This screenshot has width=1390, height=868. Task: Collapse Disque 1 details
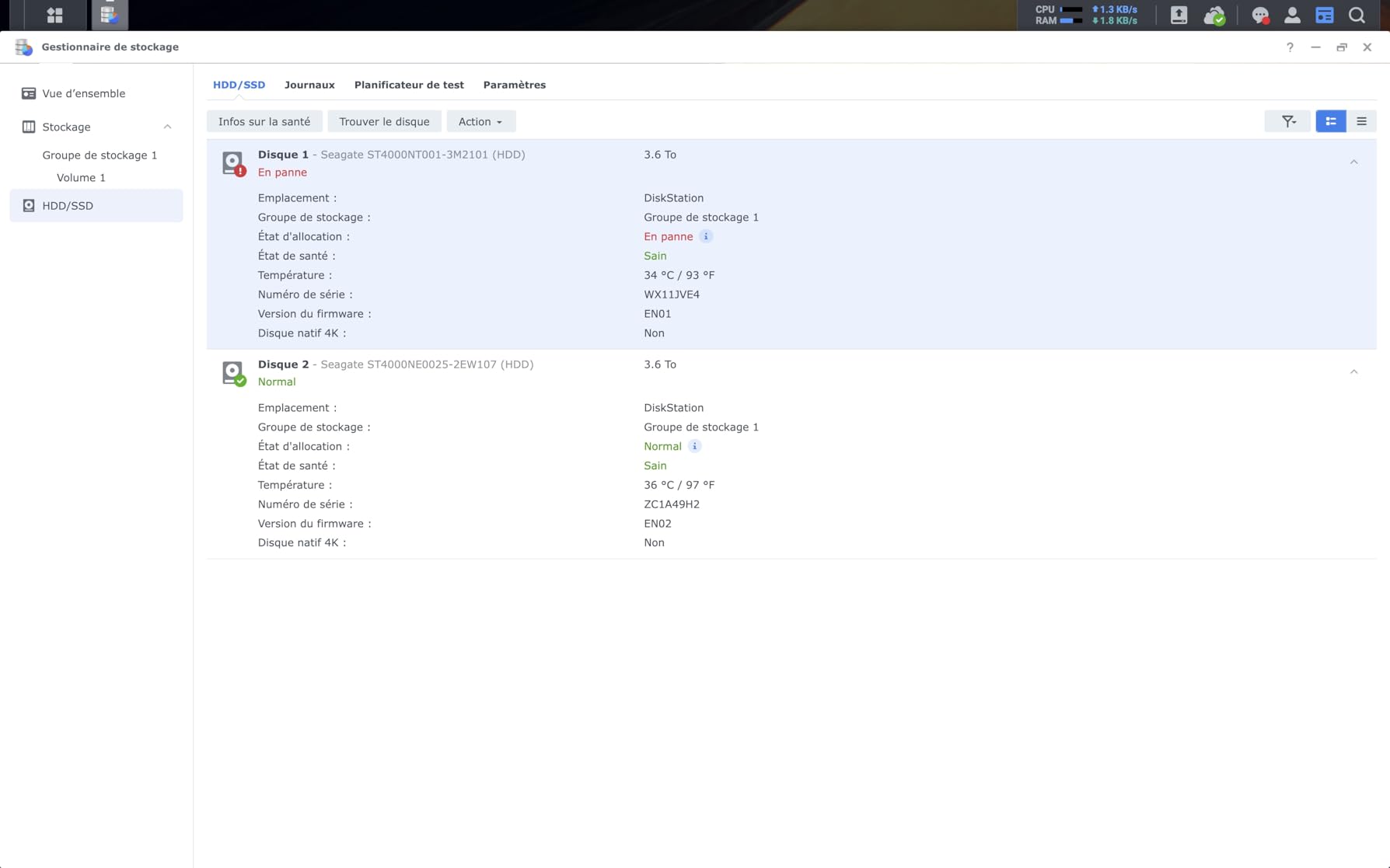click(x=1353, y=162)
